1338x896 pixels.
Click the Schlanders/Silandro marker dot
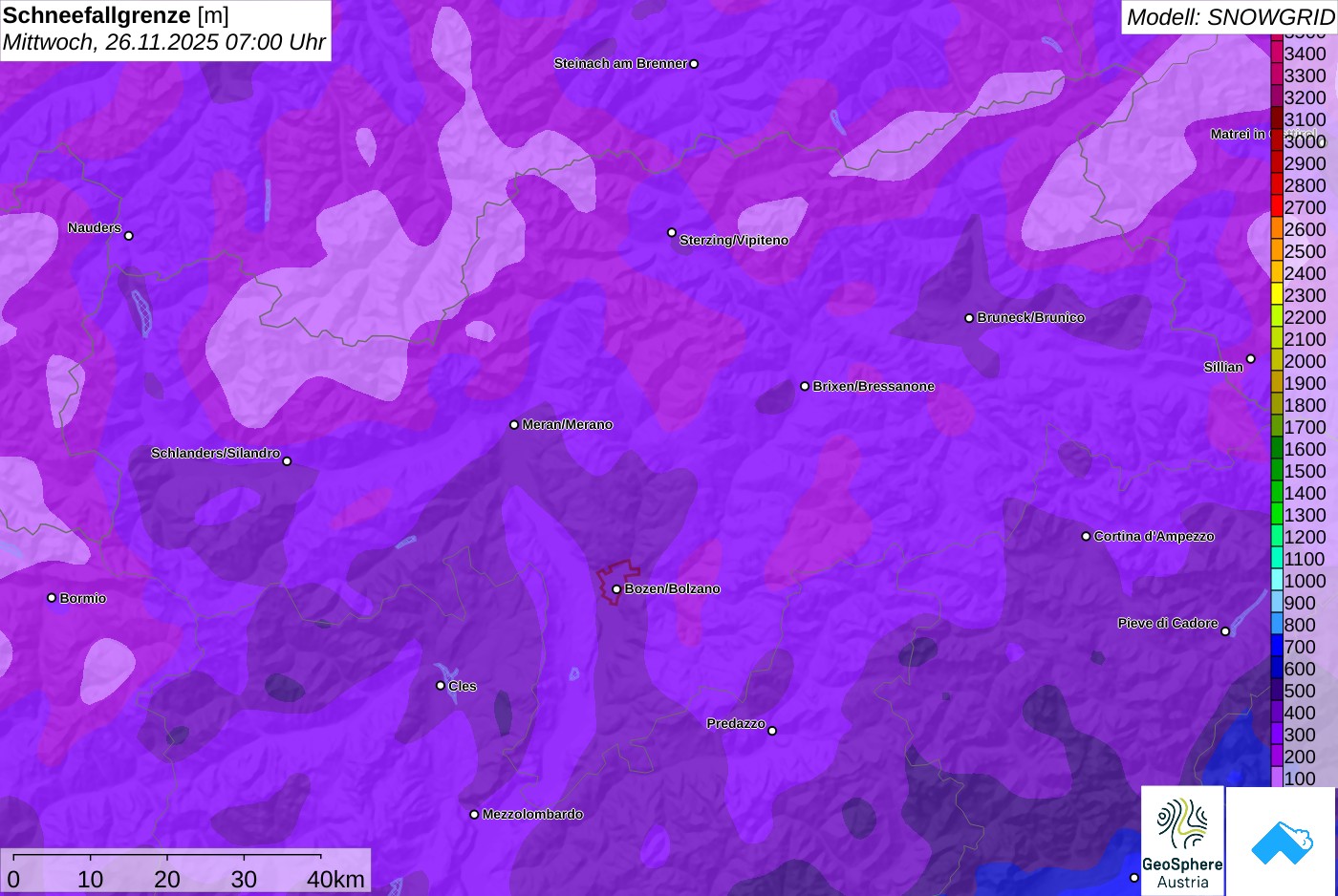[x=287, y=461]
